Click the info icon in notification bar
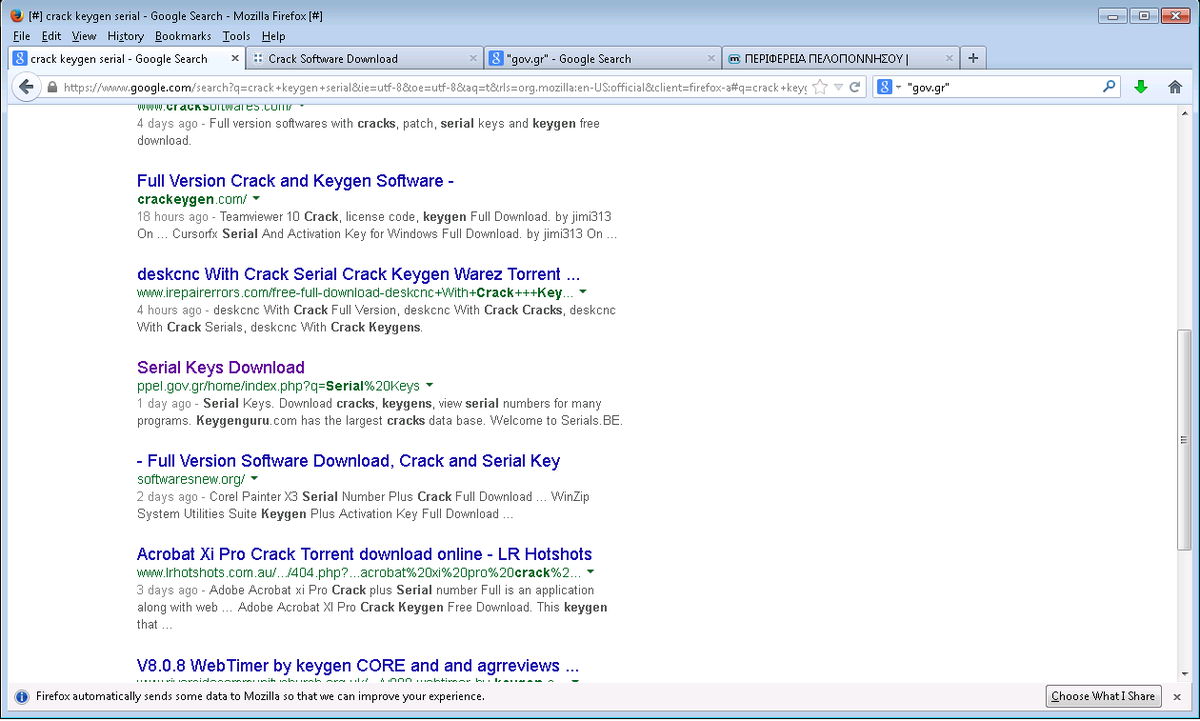This screenshot has width=1200, height=721. (21, 696)
